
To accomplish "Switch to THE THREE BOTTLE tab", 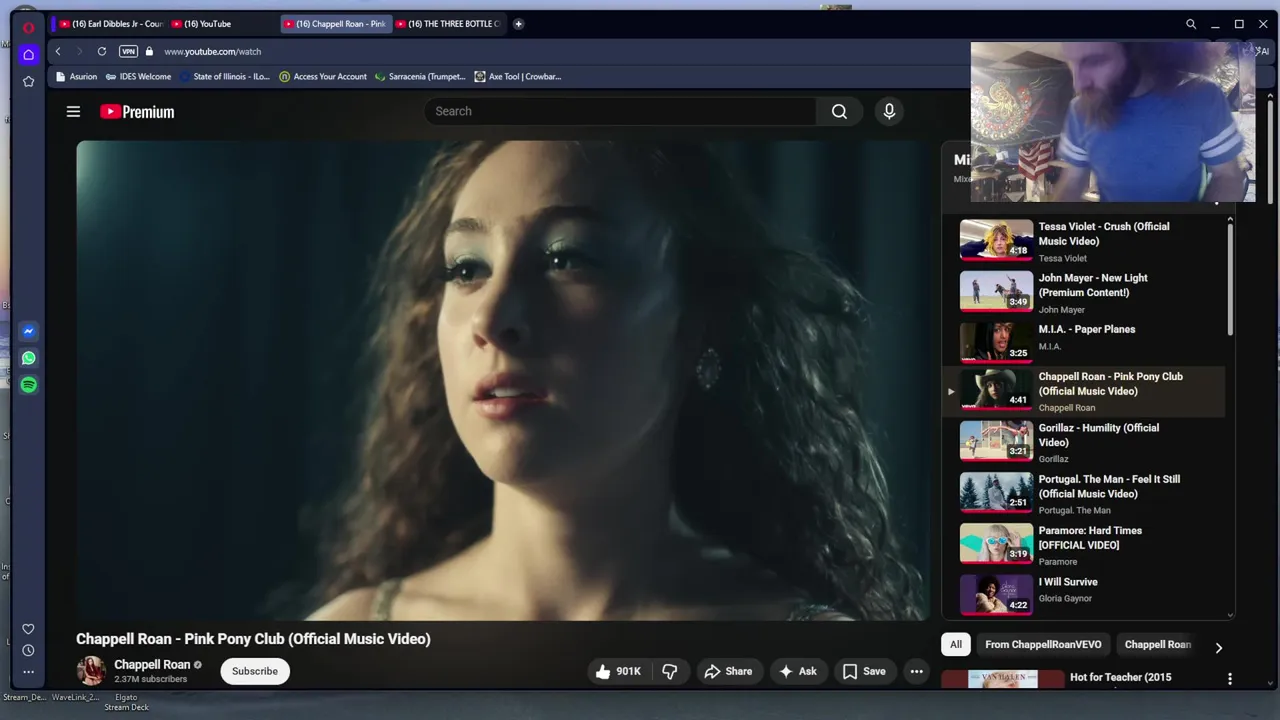I will click(x=448, y=24).
